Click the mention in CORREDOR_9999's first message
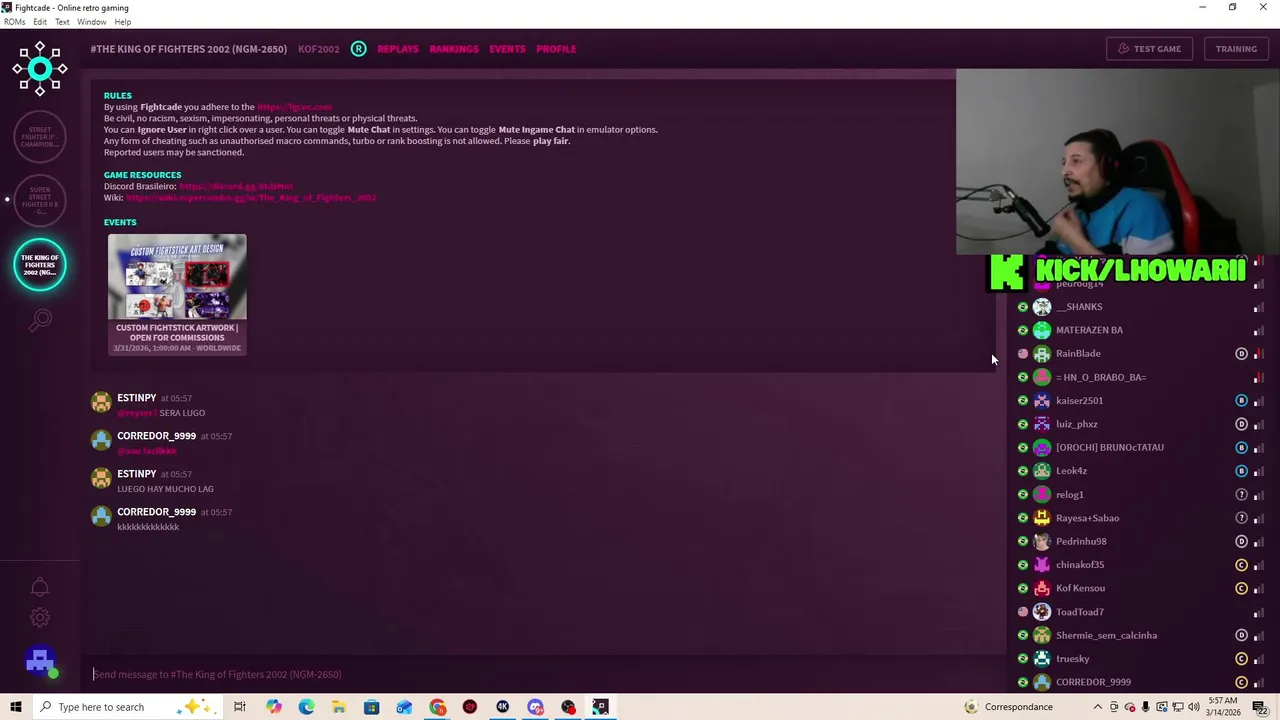The width and height of the screenshot is (1280, 720). 147,451
